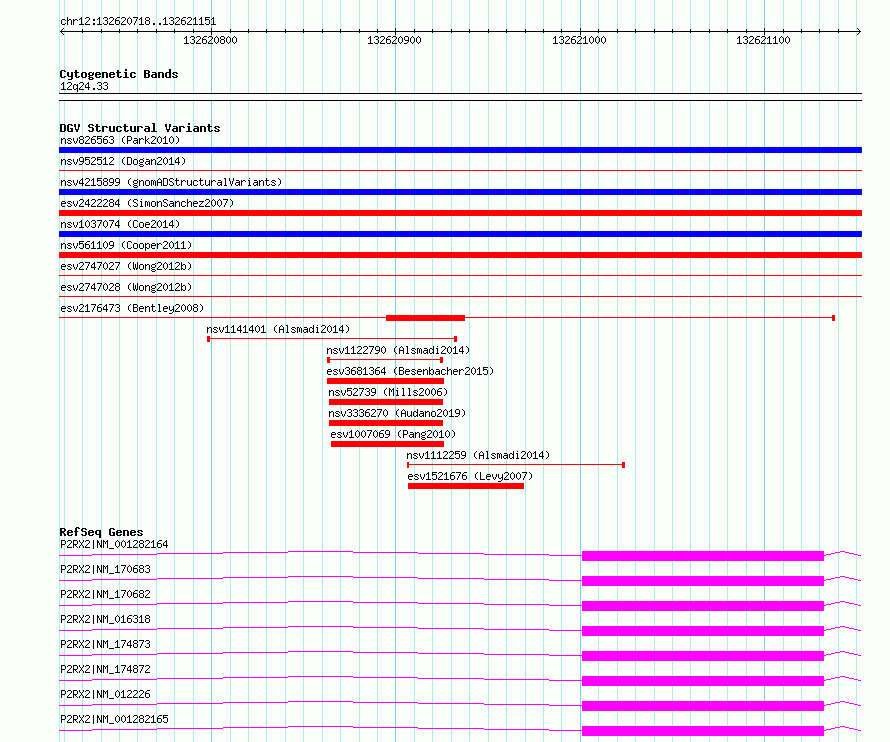Click the magenta exon of NM_001282165
The width and height of the screenshot is (890, 742).
pyautogui.click(x=703, y=731)
